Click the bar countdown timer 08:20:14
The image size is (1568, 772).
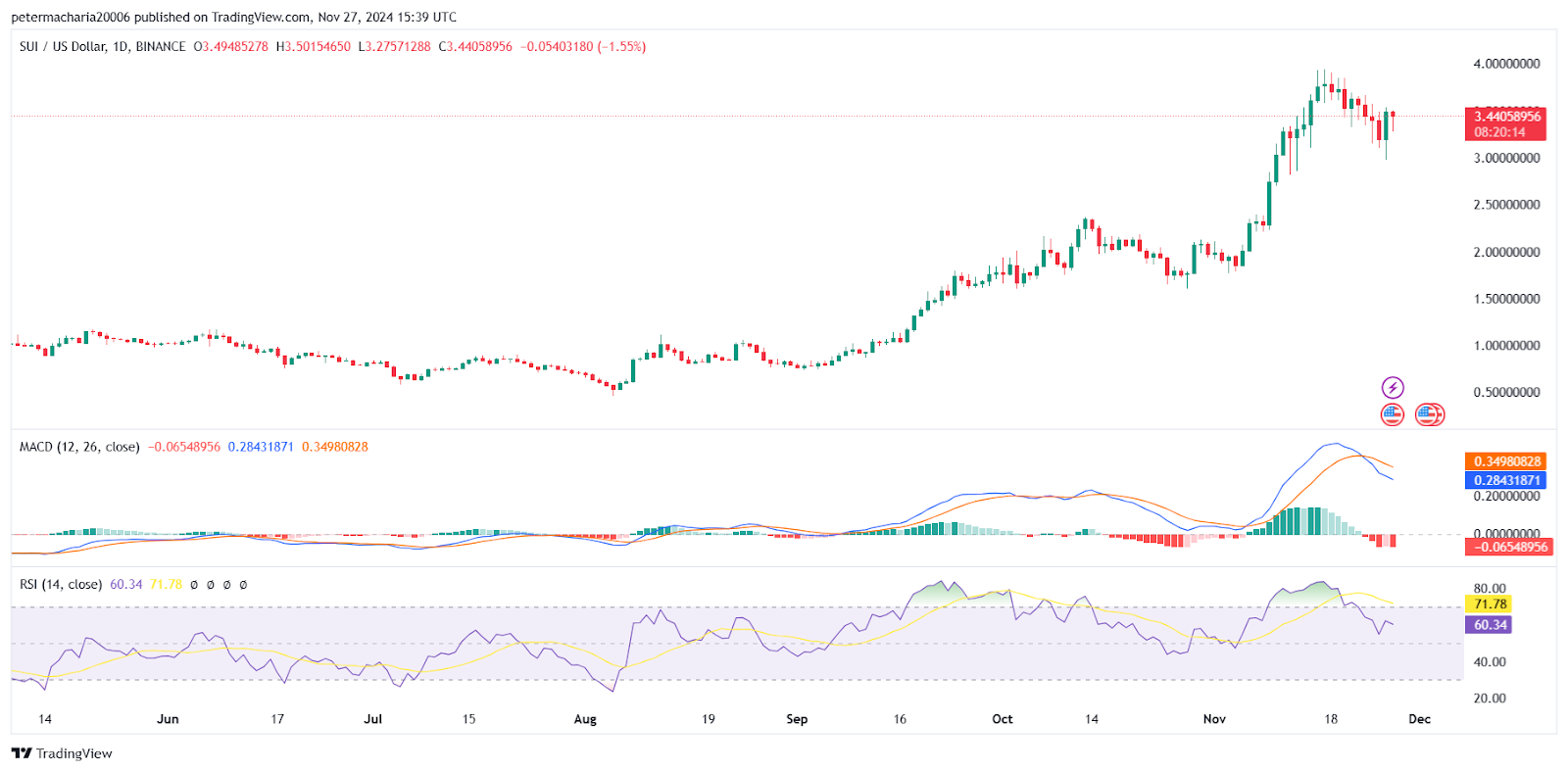[x=1500, y=132]
